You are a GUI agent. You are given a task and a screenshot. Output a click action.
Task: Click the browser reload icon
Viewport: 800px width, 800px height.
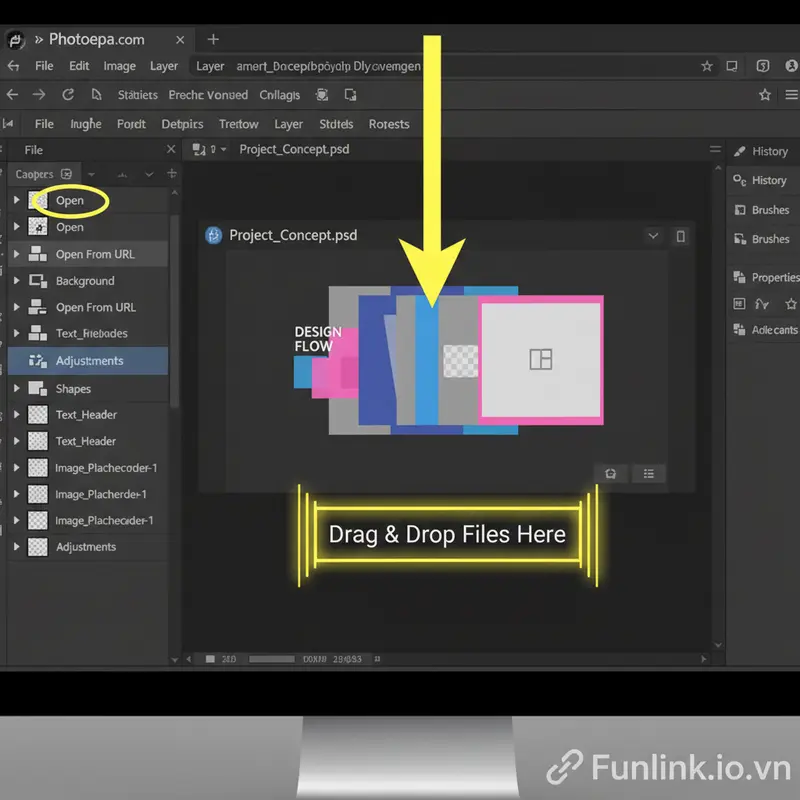68,95
